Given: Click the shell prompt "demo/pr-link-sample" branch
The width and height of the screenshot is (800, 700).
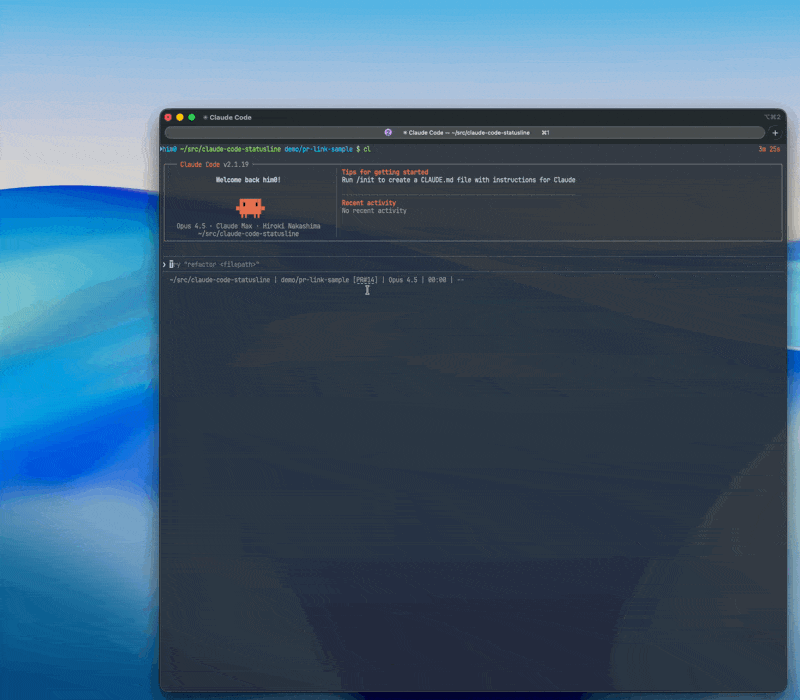Looking at the screenshot, I should pyautogui.click(x=318, y=149).
